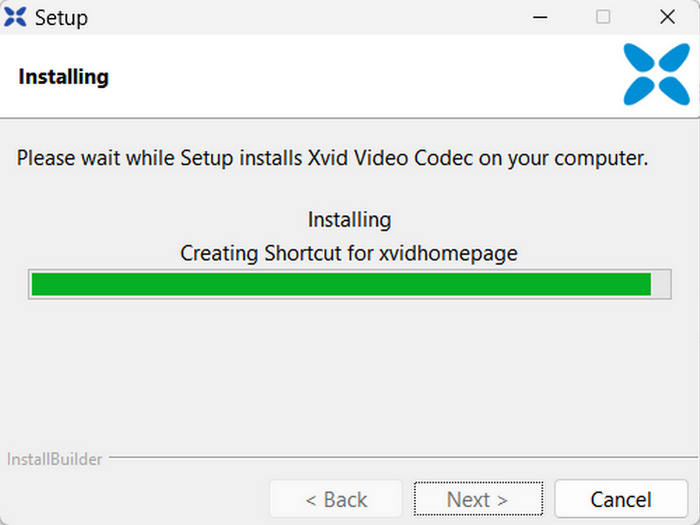Viewport: 700px width, 525px height.
Task: Click the white header banner background
Action: (350, 77)
